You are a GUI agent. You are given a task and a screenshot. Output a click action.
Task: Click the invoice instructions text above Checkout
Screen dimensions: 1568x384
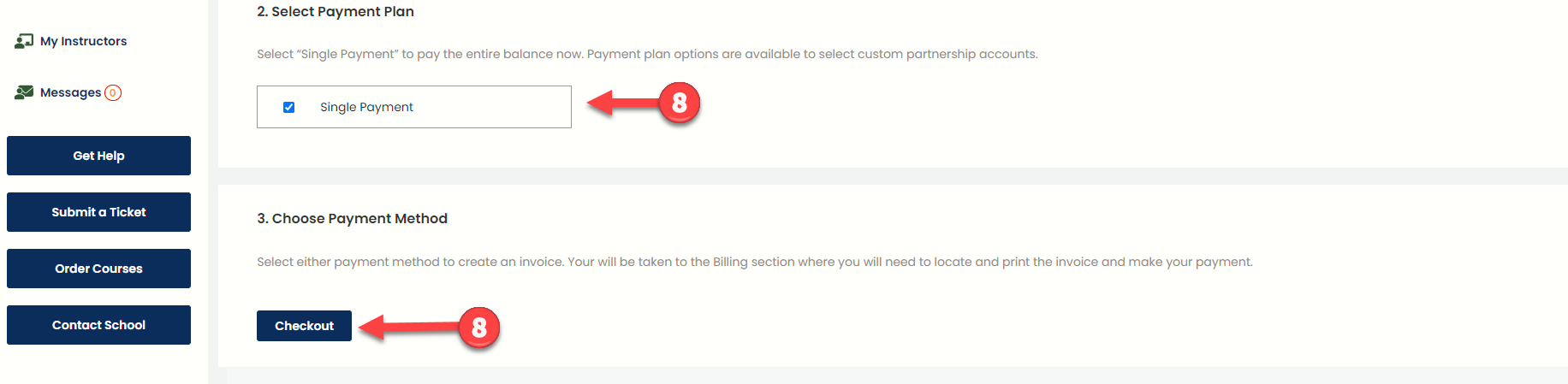click(754, 262)
